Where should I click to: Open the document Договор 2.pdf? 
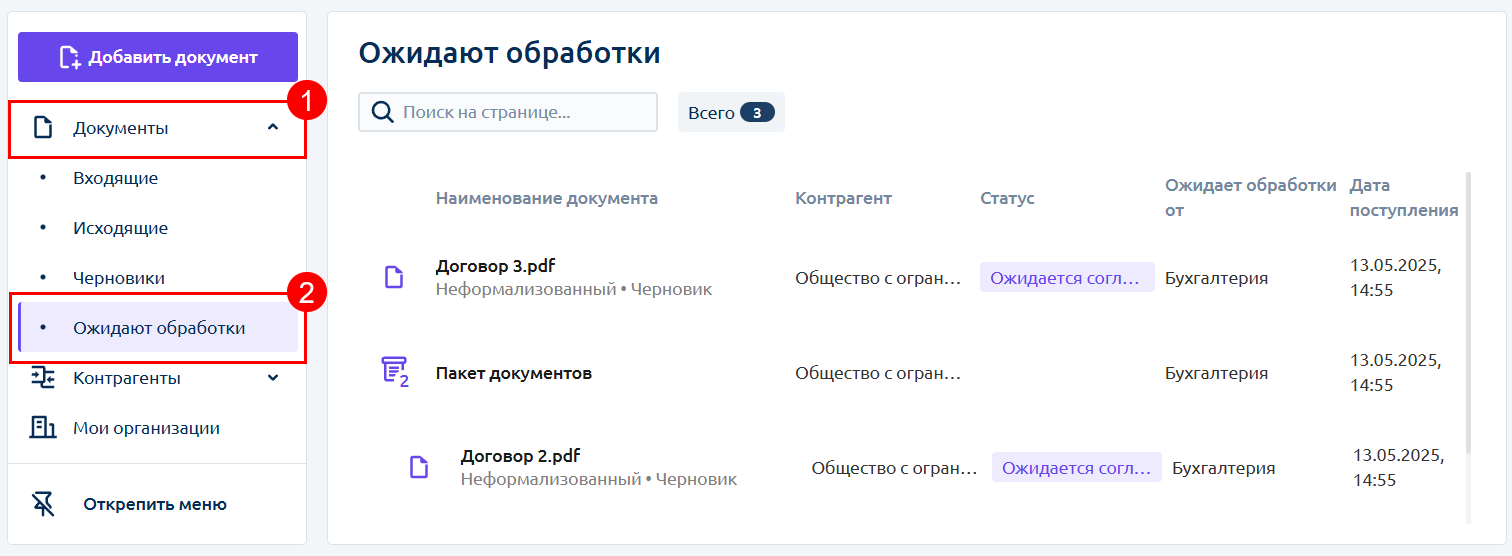coord(520,456)
